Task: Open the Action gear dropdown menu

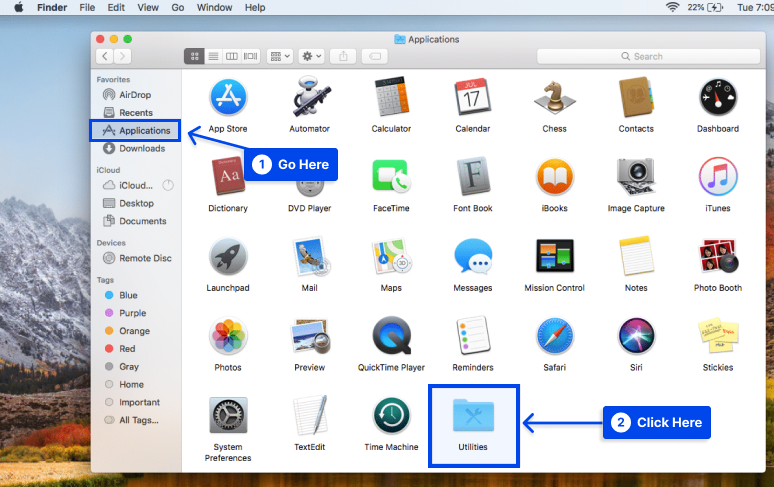Action: click(311, 56)
